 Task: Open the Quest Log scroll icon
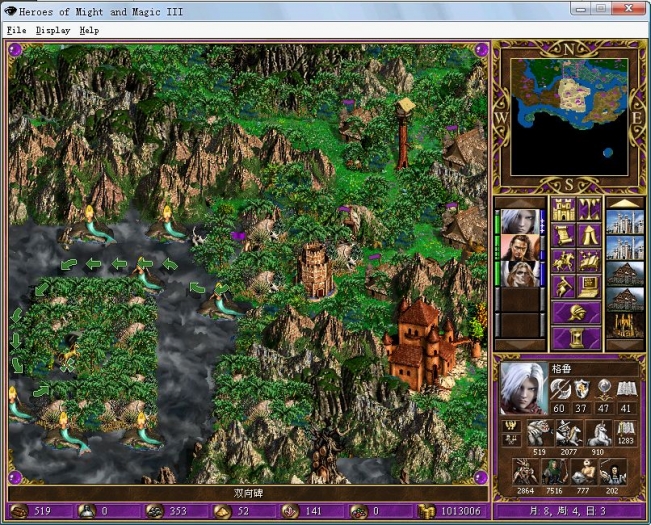pyautogui.click(x=563, y=235)
